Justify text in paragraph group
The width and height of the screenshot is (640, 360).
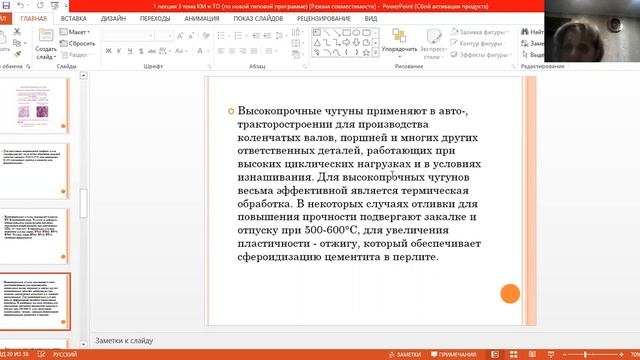(254, 51)
